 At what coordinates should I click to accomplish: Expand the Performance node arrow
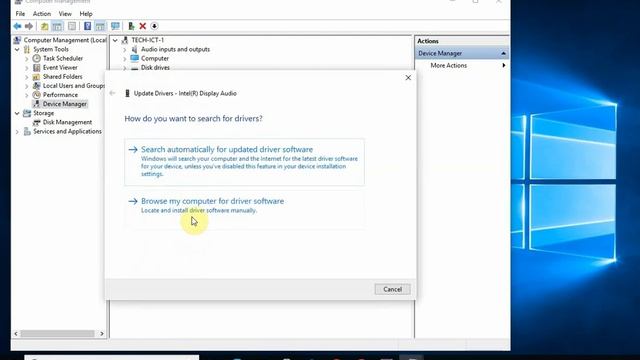pyautogui.click(x=27, y=95)
